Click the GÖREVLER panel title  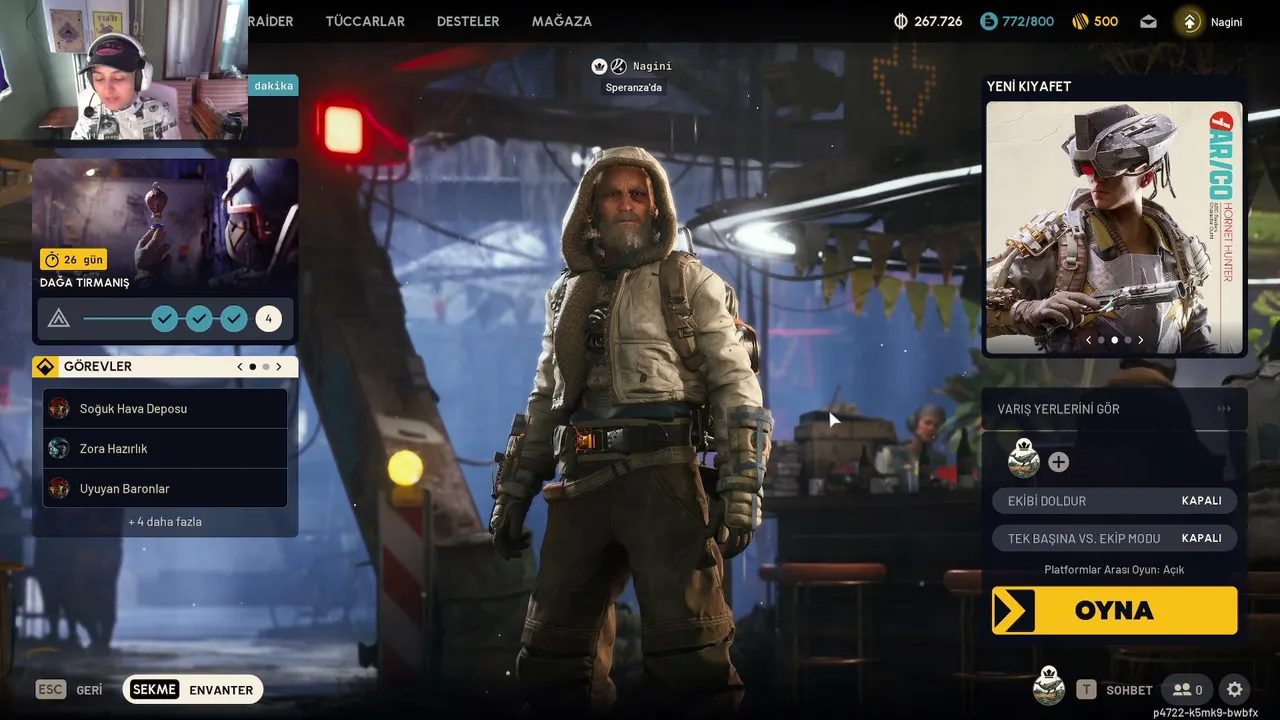click(x=98, y=367)
